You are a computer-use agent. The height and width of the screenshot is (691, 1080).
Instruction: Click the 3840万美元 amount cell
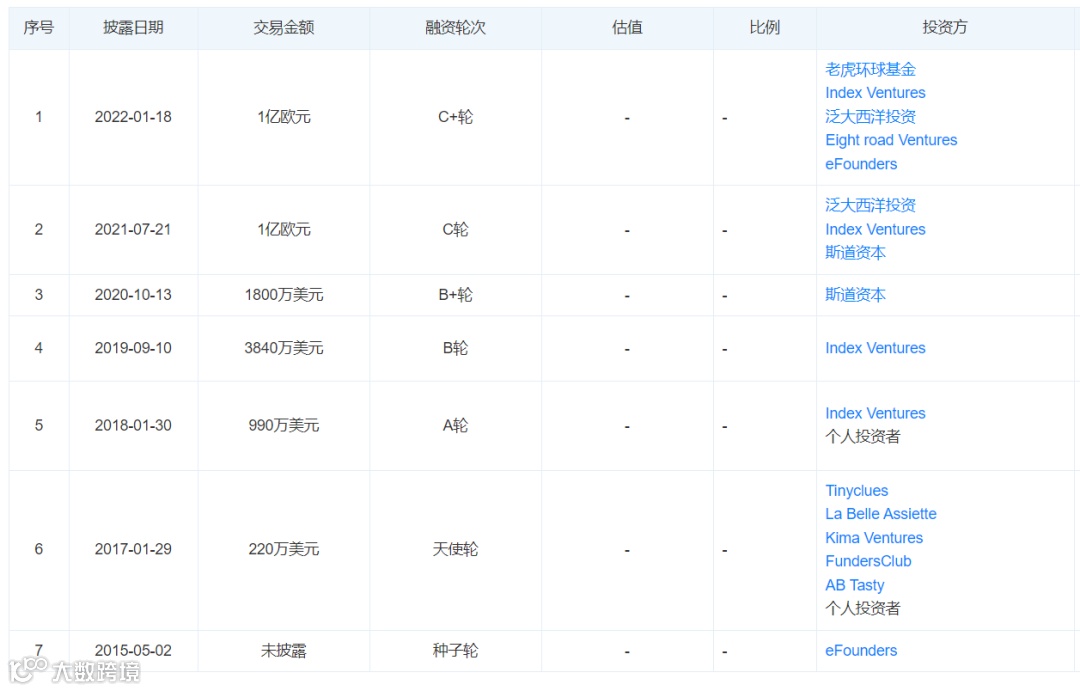point(284,349)
